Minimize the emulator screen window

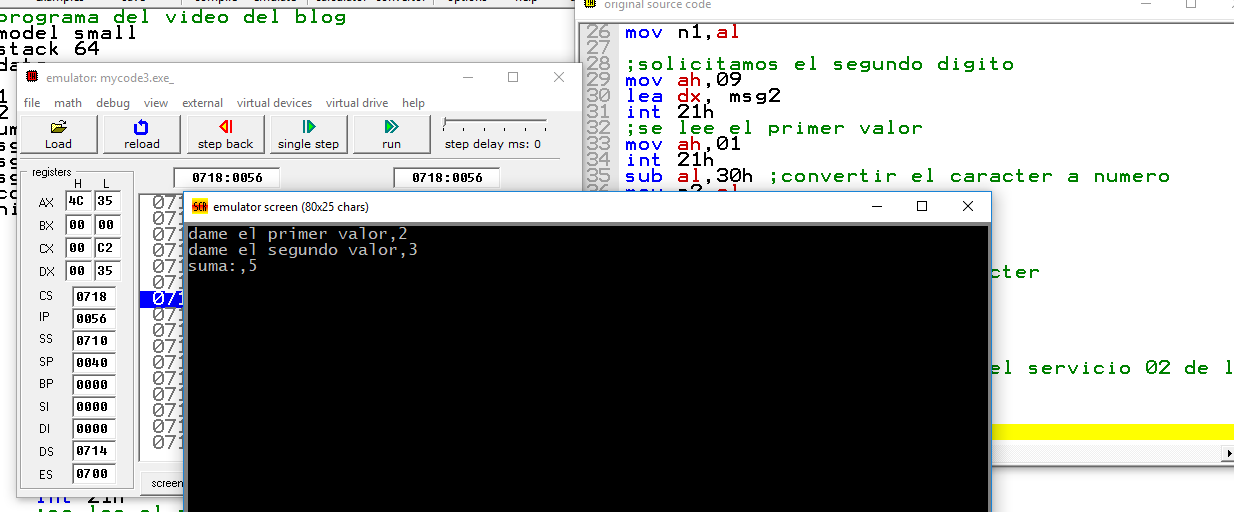point(877,207)
